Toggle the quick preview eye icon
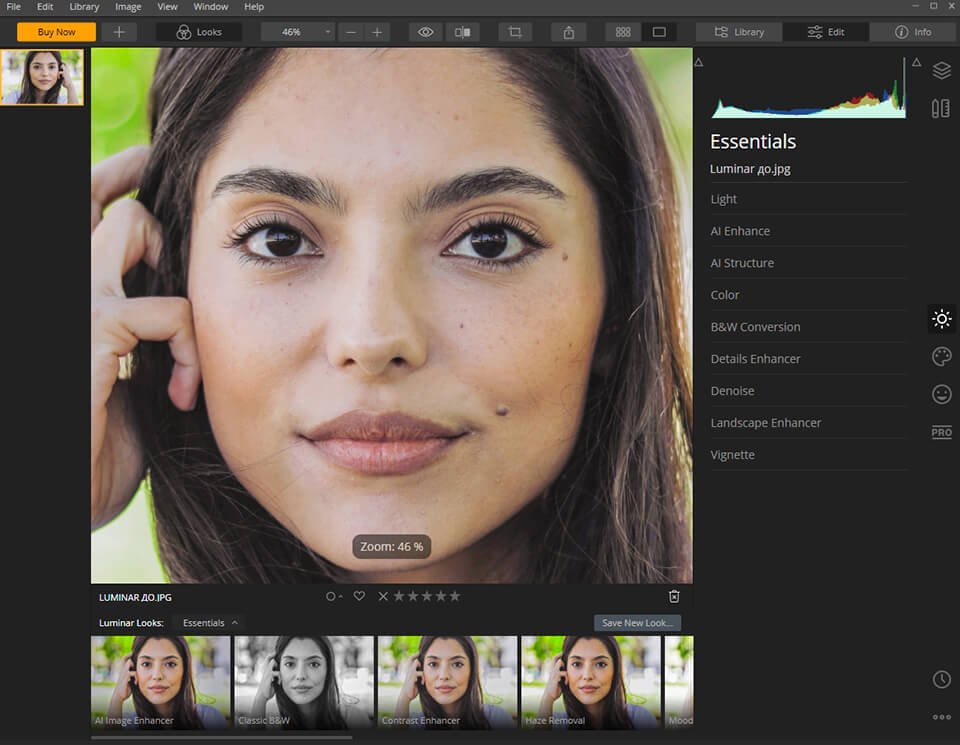The width and height of the screenshot is (960, 745). point(425,32)
